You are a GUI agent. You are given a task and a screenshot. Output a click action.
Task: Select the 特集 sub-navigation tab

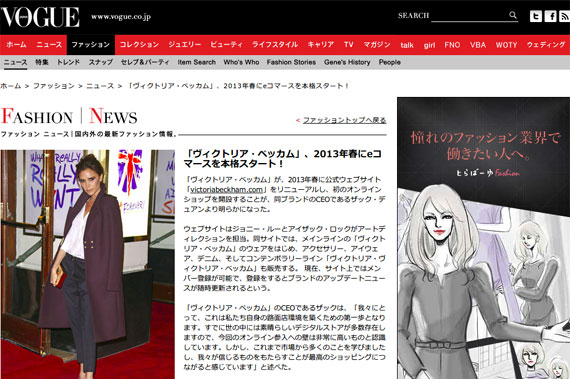pos(42,62)
